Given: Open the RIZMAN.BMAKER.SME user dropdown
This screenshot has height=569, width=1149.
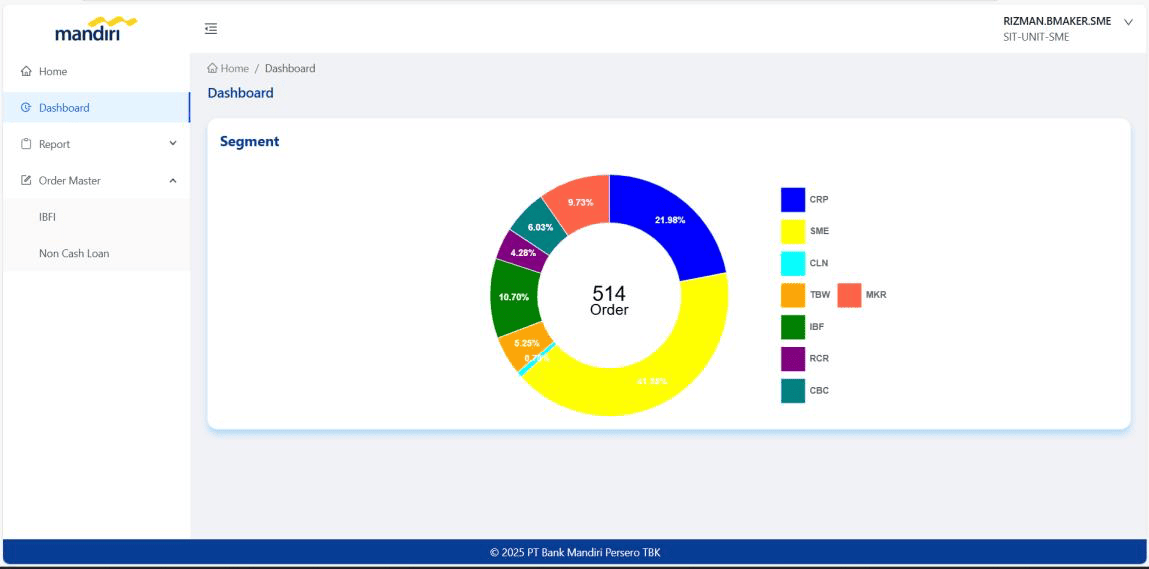Looking at the screenshot, I should (x=1128, y=22).
